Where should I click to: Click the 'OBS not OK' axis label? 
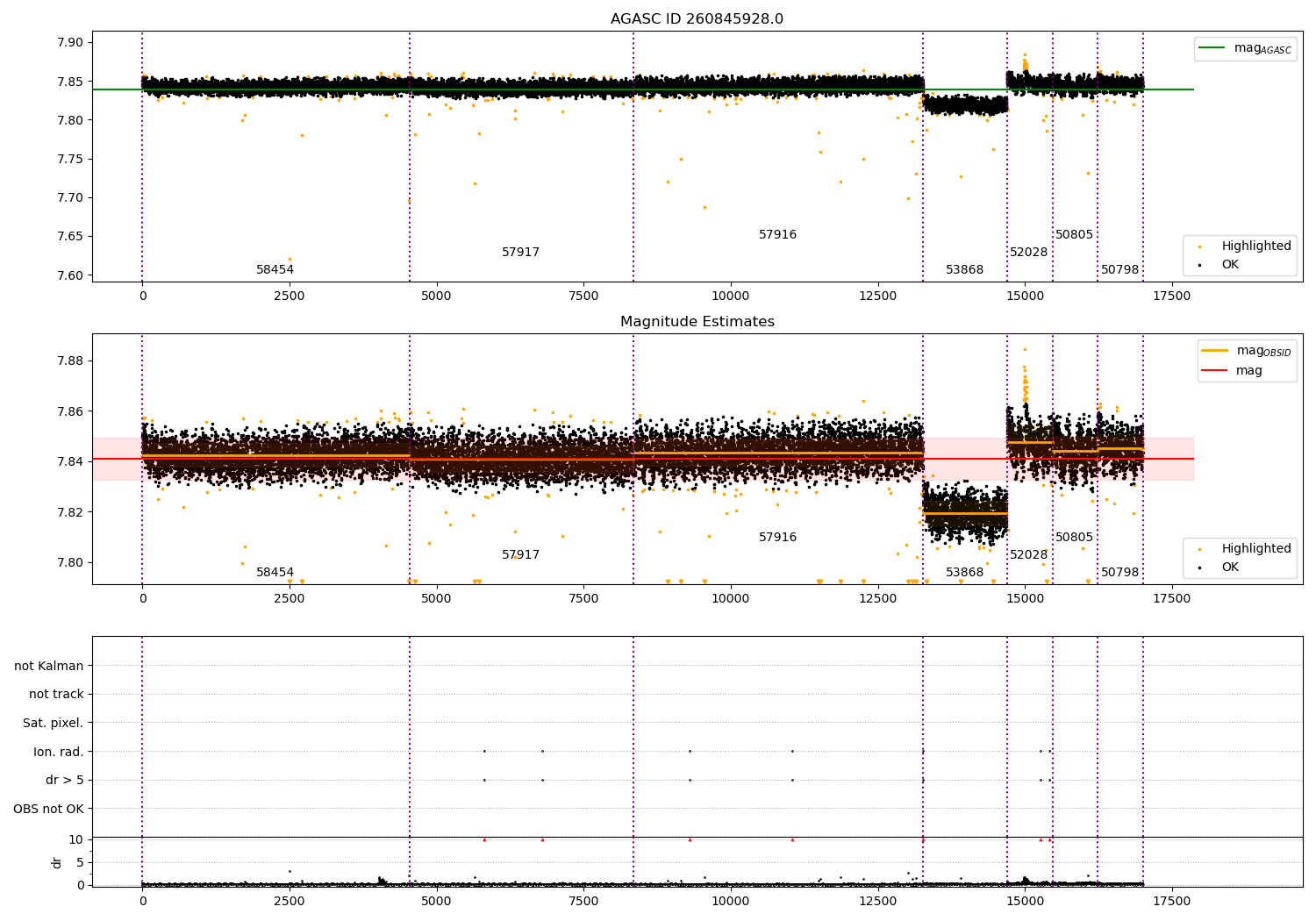48,809
